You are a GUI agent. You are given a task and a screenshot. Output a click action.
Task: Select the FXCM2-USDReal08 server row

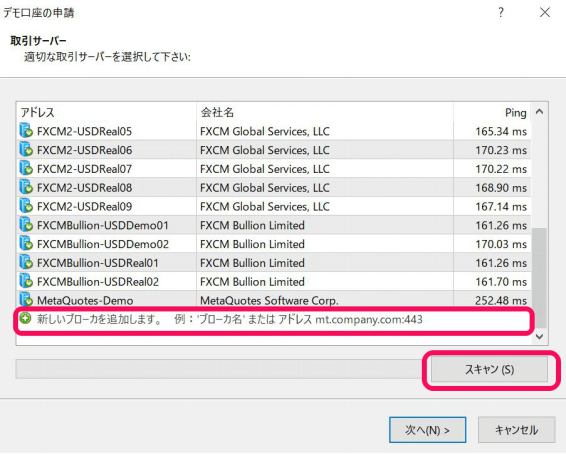point(274,187)
